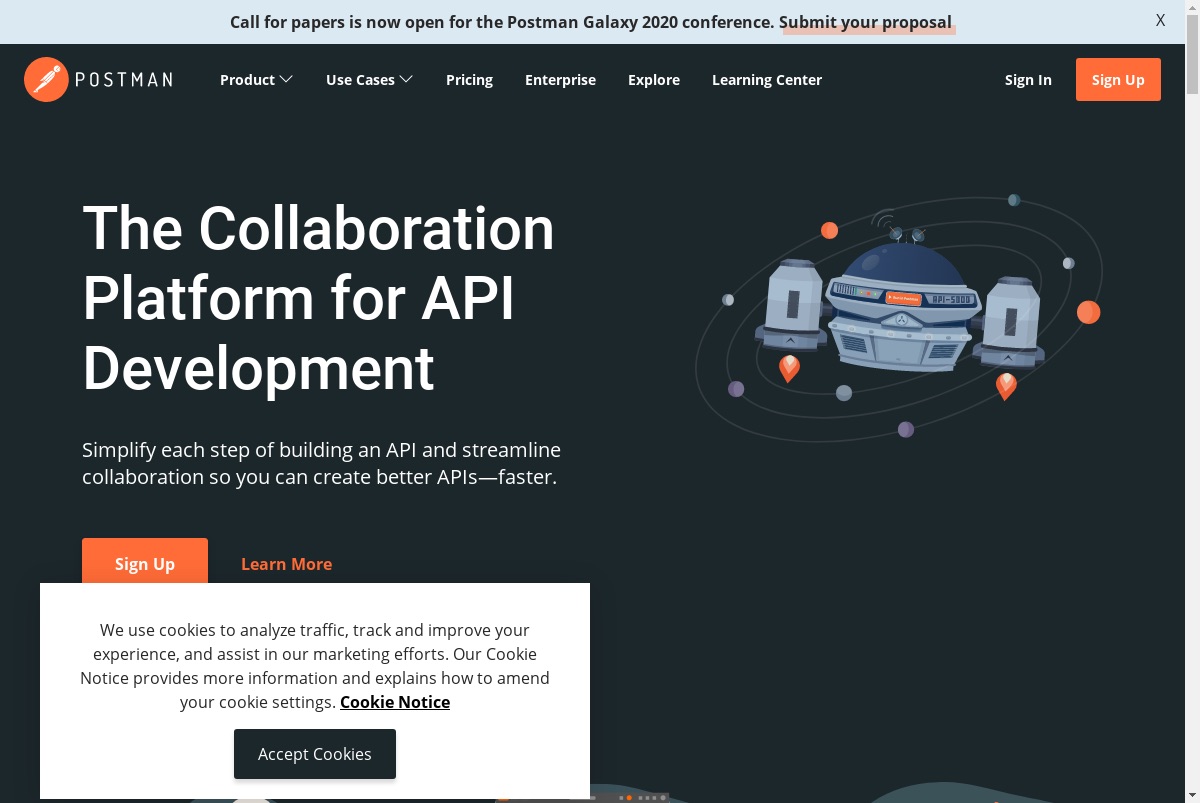The image size is (1200, 803).
Task: Go to the Pricing page
Action: click(469, 80)
